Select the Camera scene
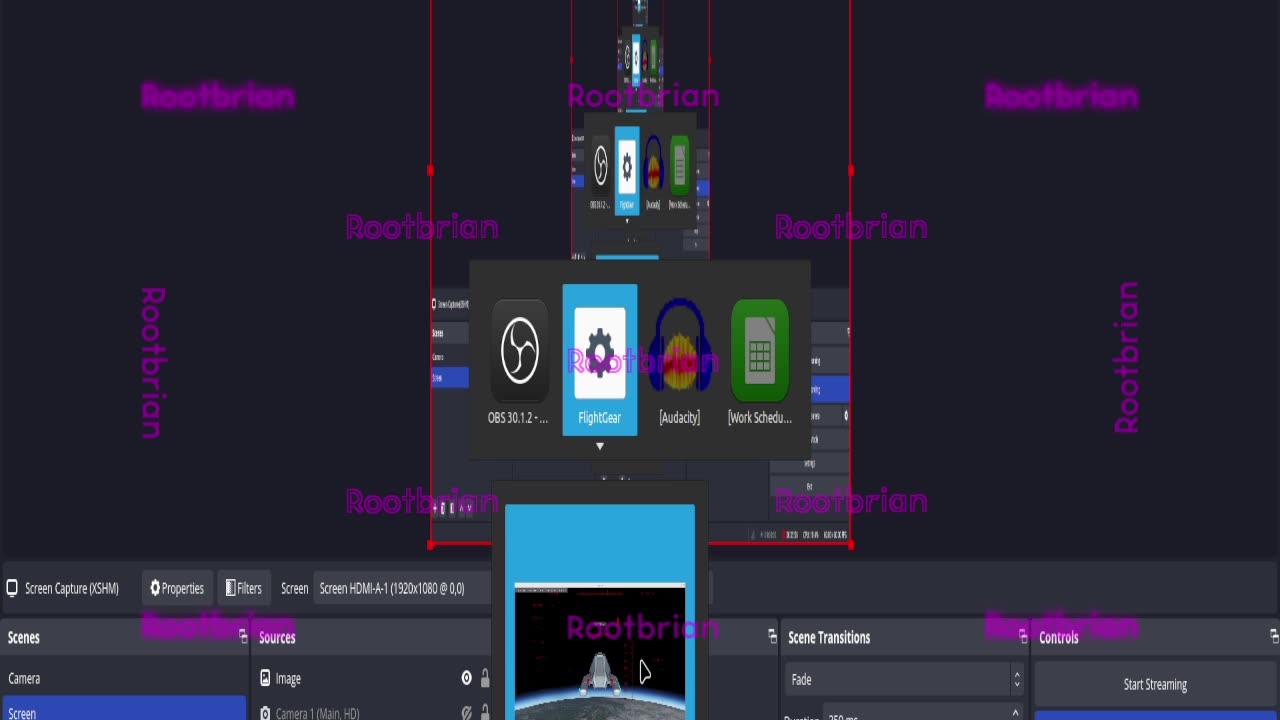This screenshot has width=1280, height=720. click(x=123, y=678)
